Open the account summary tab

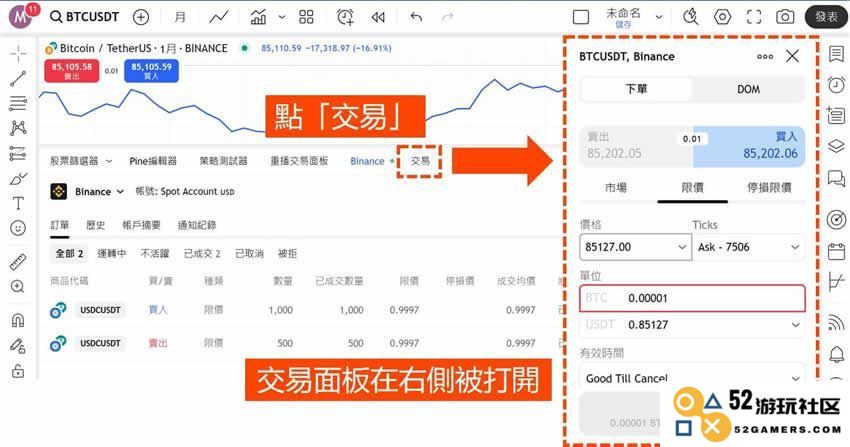(141, 225)
